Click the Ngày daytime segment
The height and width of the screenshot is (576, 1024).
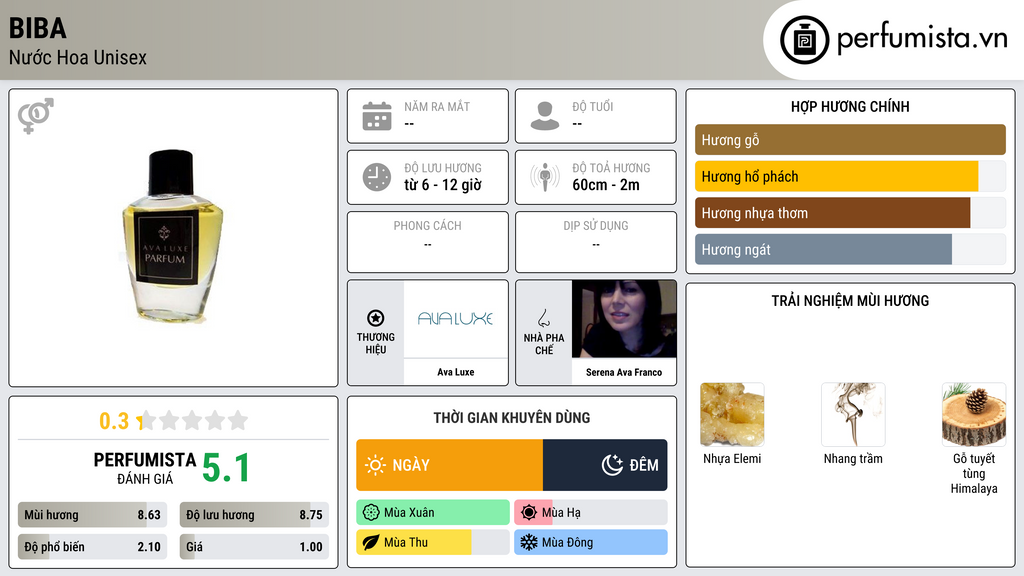(x=449, y=465)
